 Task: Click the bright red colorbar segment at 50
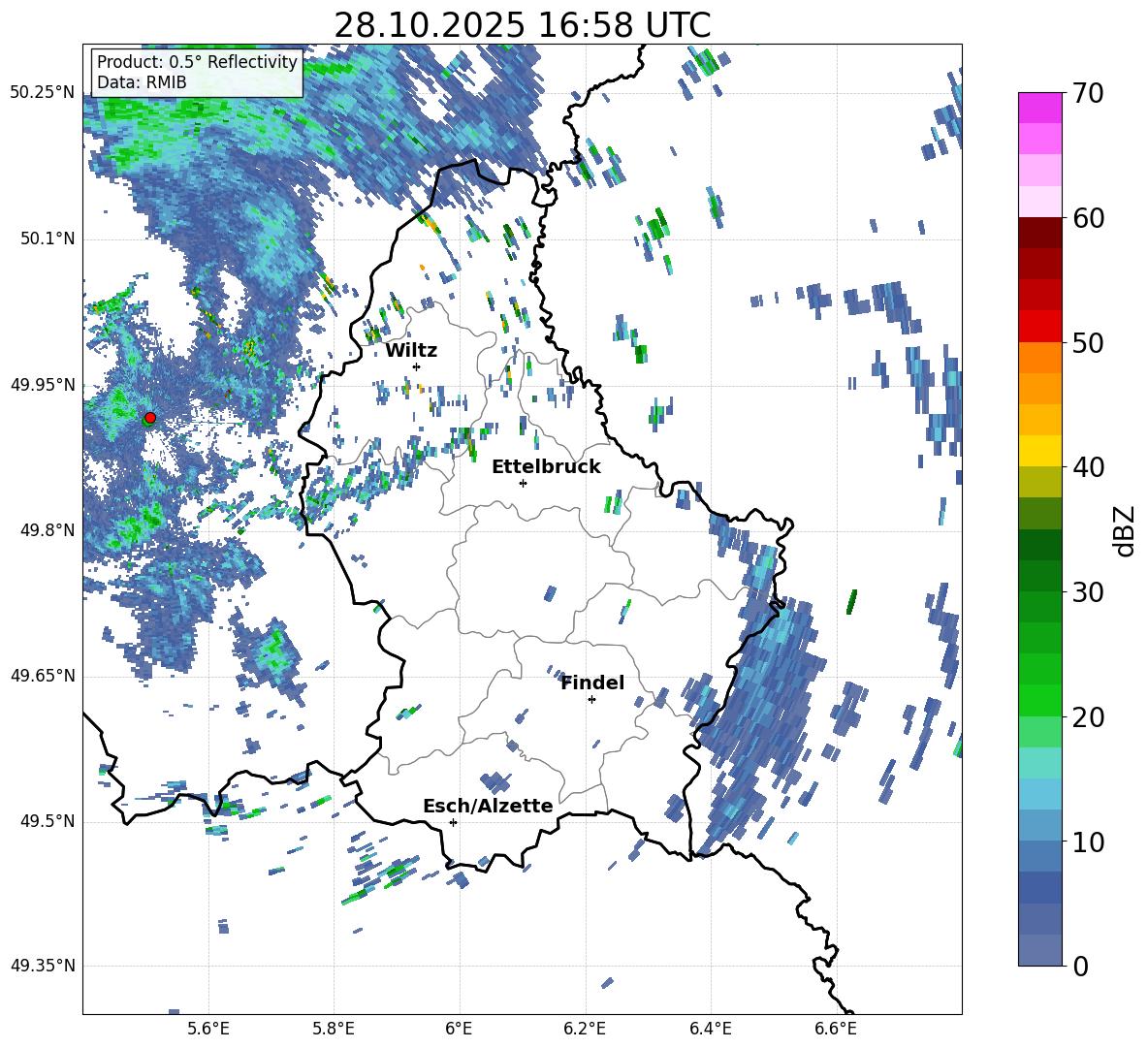pos(1039,327)
